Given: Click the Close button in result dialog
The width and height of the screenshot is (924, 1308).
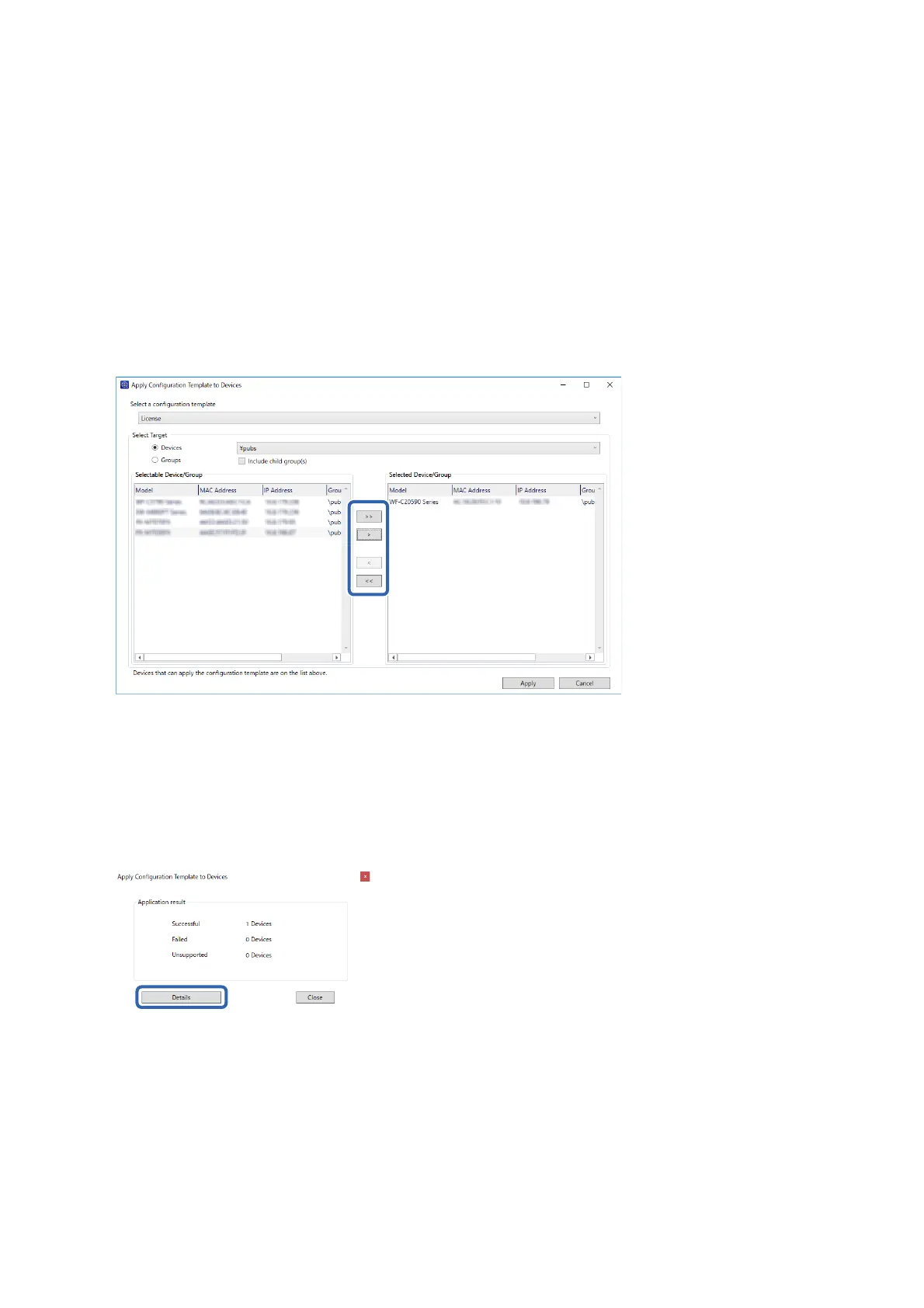Looking at the screenshot, I should (x=315, y=997).
